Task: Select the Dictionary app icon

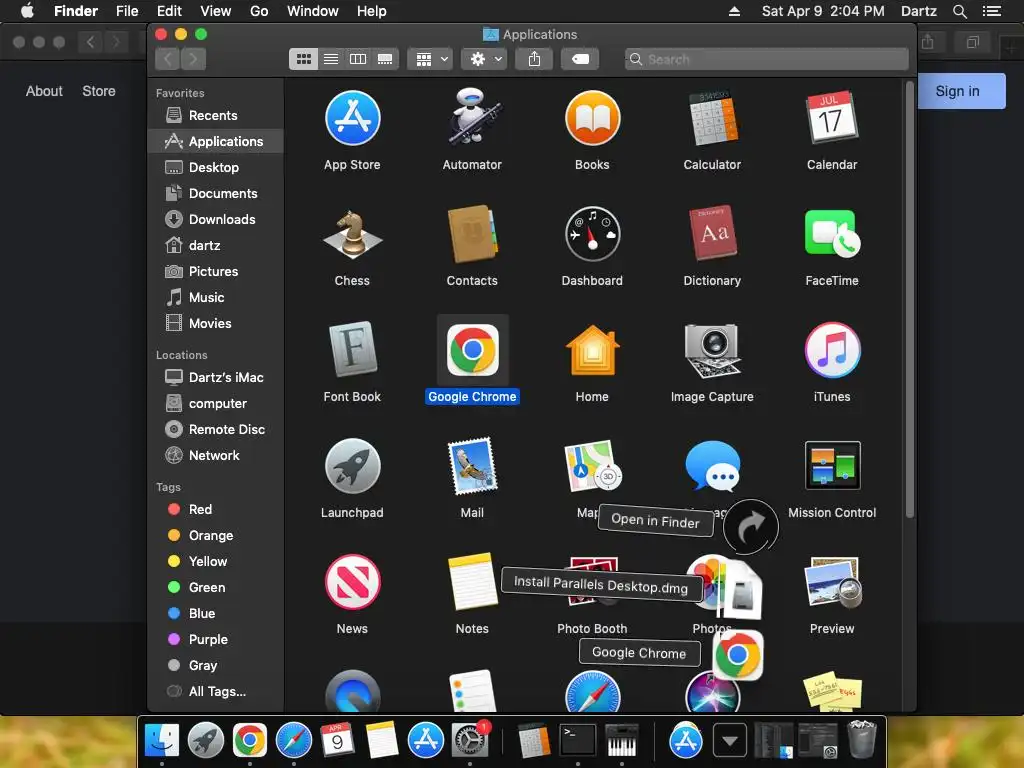Action: click(712, 234)
